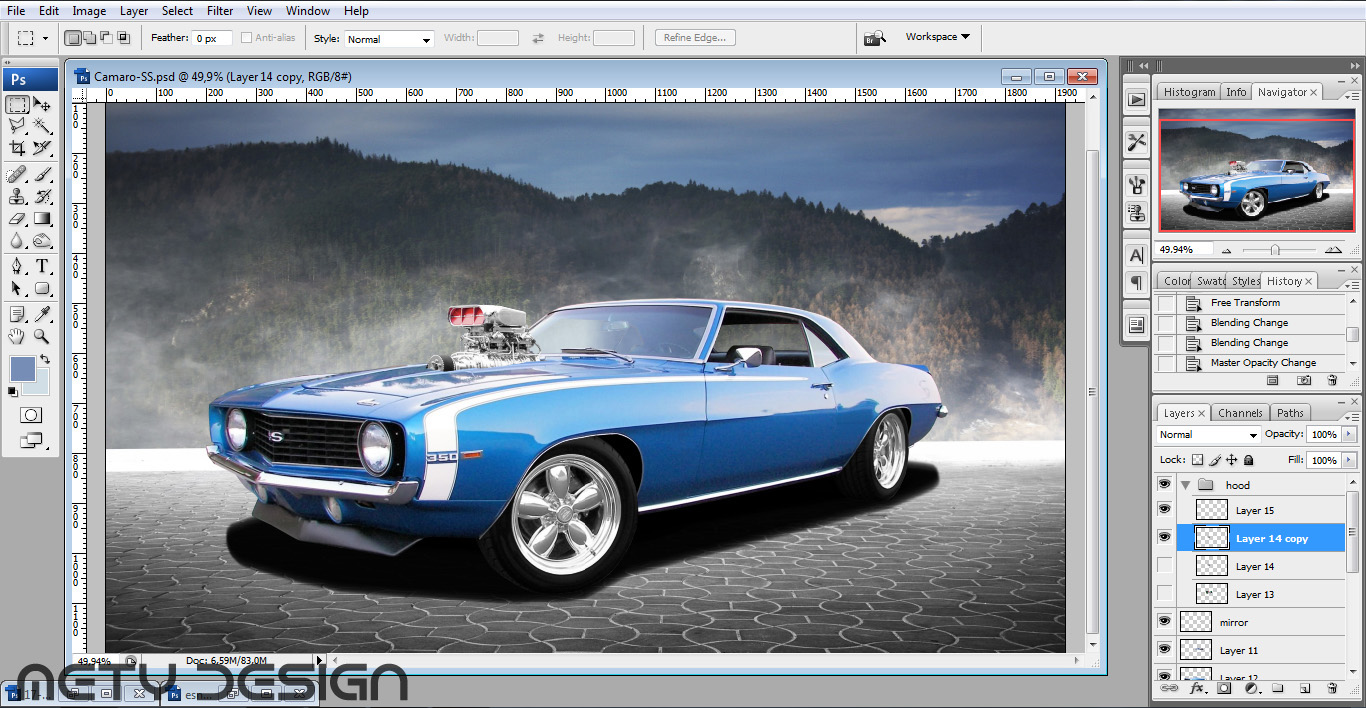
Task: Toggle visibility of Layer 14 copy
Action: pyautogui.click(x=1164, y=538)
